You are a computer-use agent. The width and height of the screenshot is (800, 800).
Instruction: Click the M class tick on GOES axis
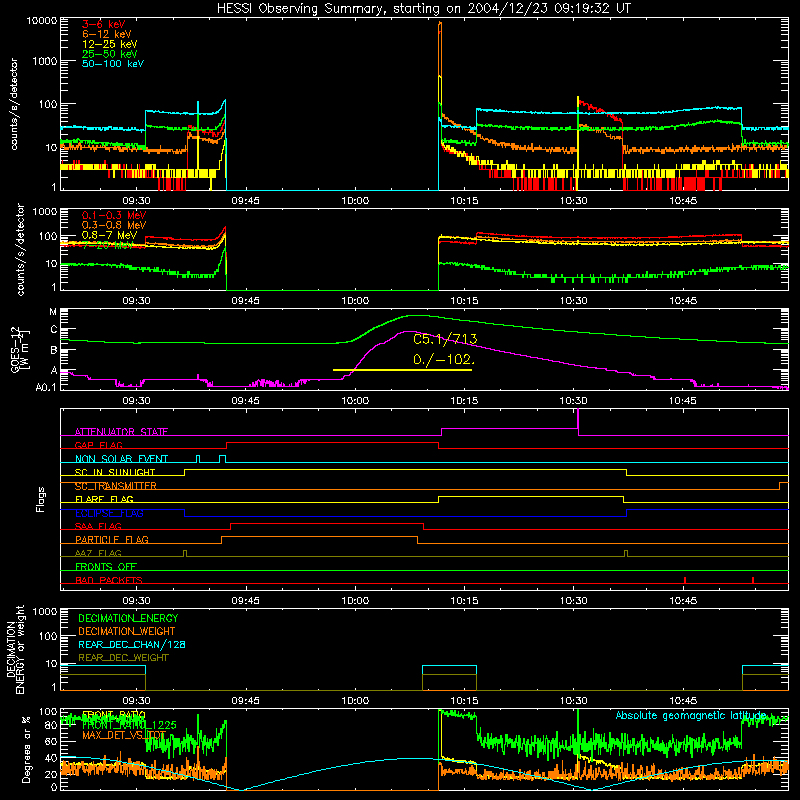(x=53, y=312)
